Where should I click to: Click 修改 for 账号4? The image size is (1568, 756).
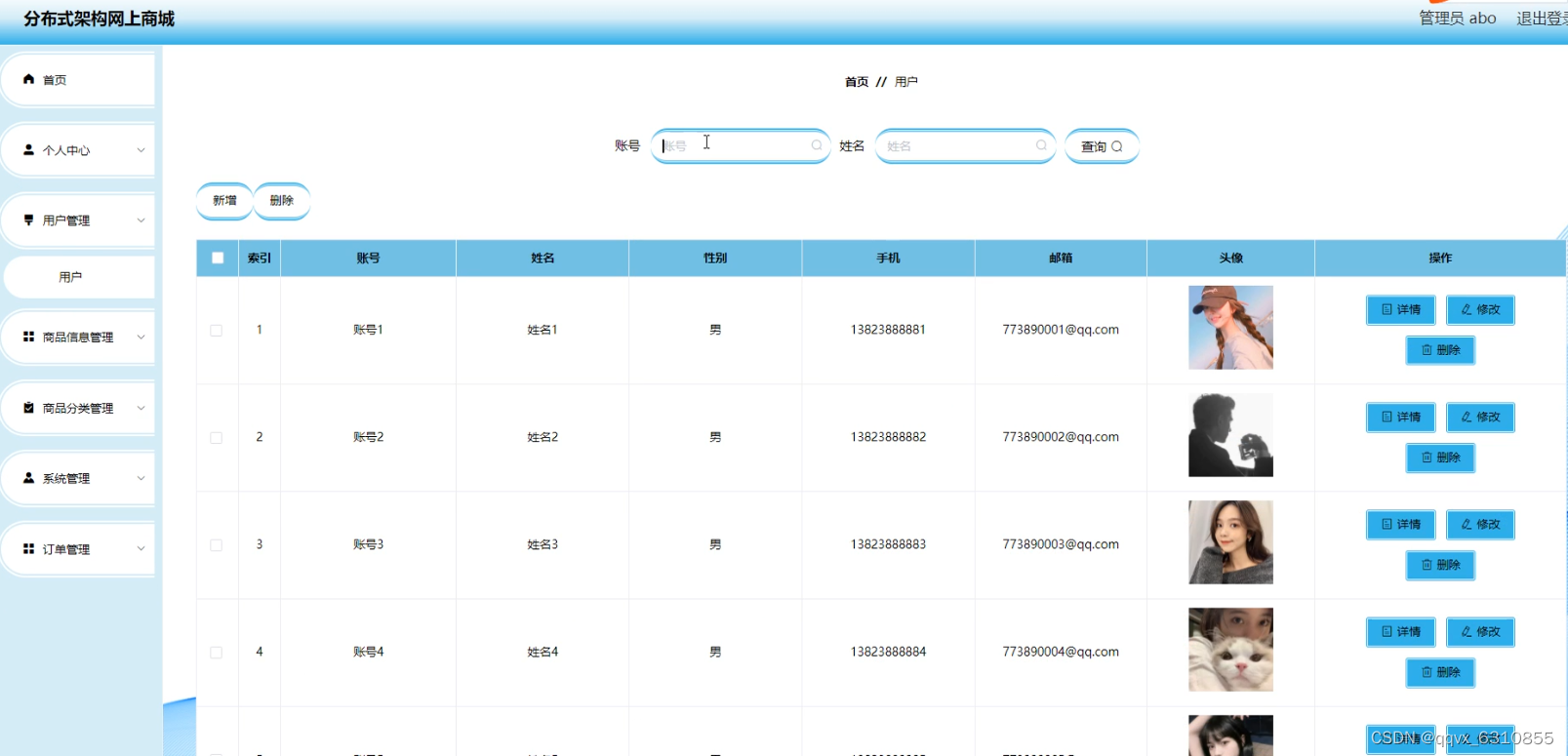pos(1480,631)
